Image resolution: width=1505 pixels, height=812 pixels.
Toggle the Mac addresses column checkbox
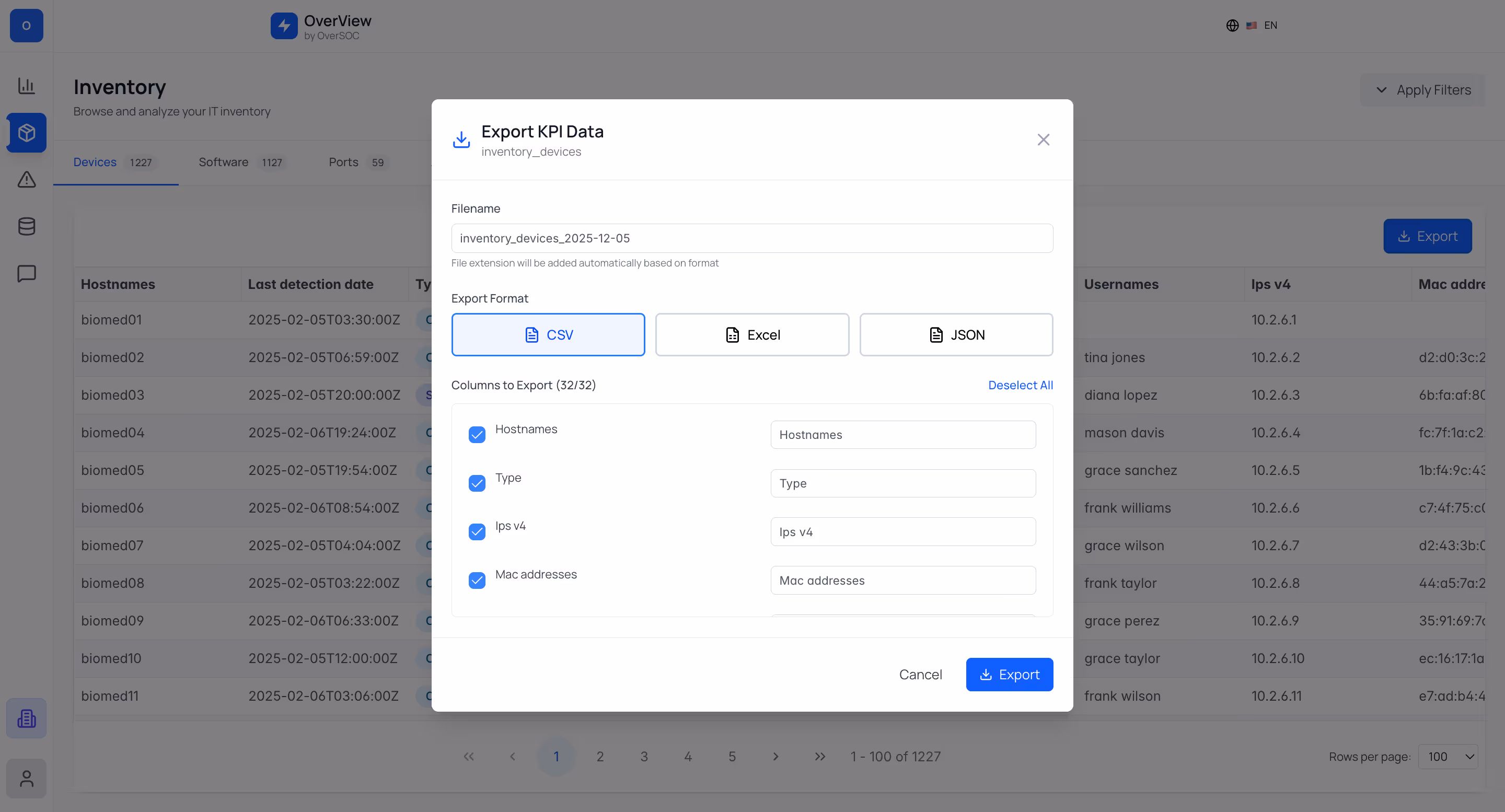pyautogui.click(x=477, y=580)
